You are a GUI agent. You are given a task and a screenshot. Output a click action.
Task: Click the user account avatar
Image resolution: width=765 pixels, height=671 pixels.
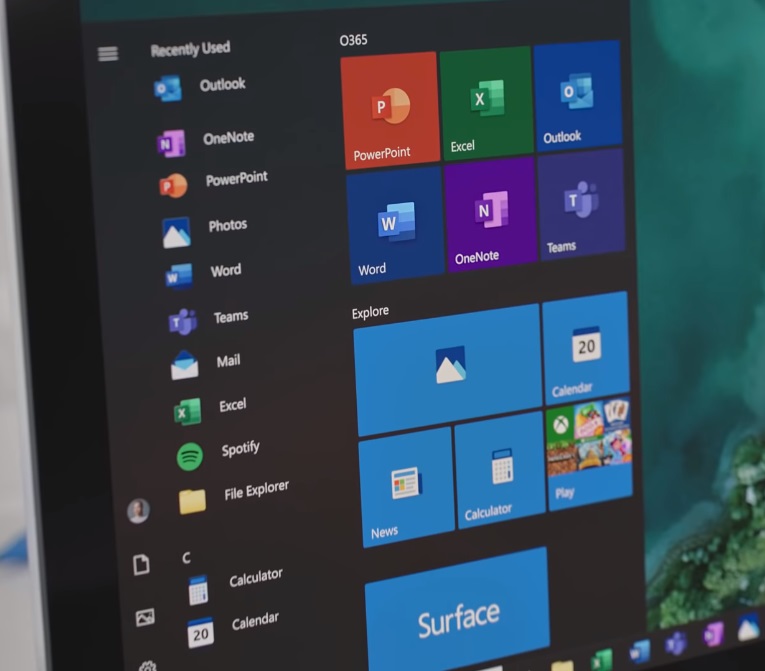139,511
